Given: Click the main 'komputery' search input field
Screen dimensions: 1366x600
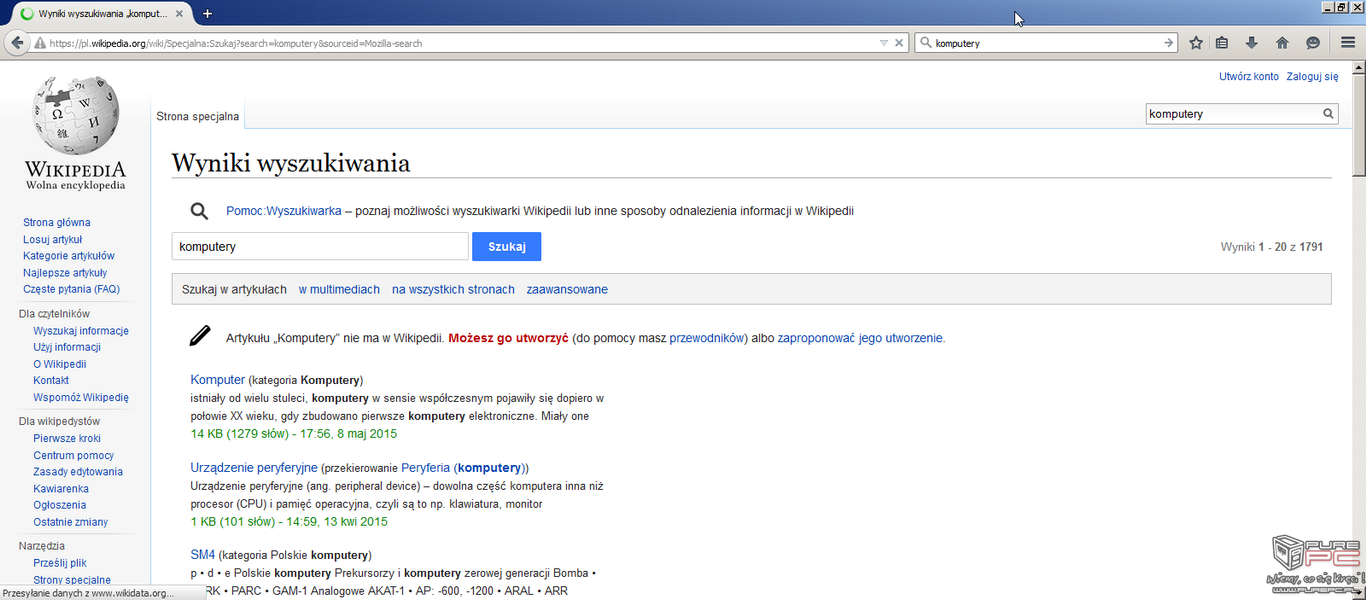Looking at the screenshot, I should click(319, 246).
